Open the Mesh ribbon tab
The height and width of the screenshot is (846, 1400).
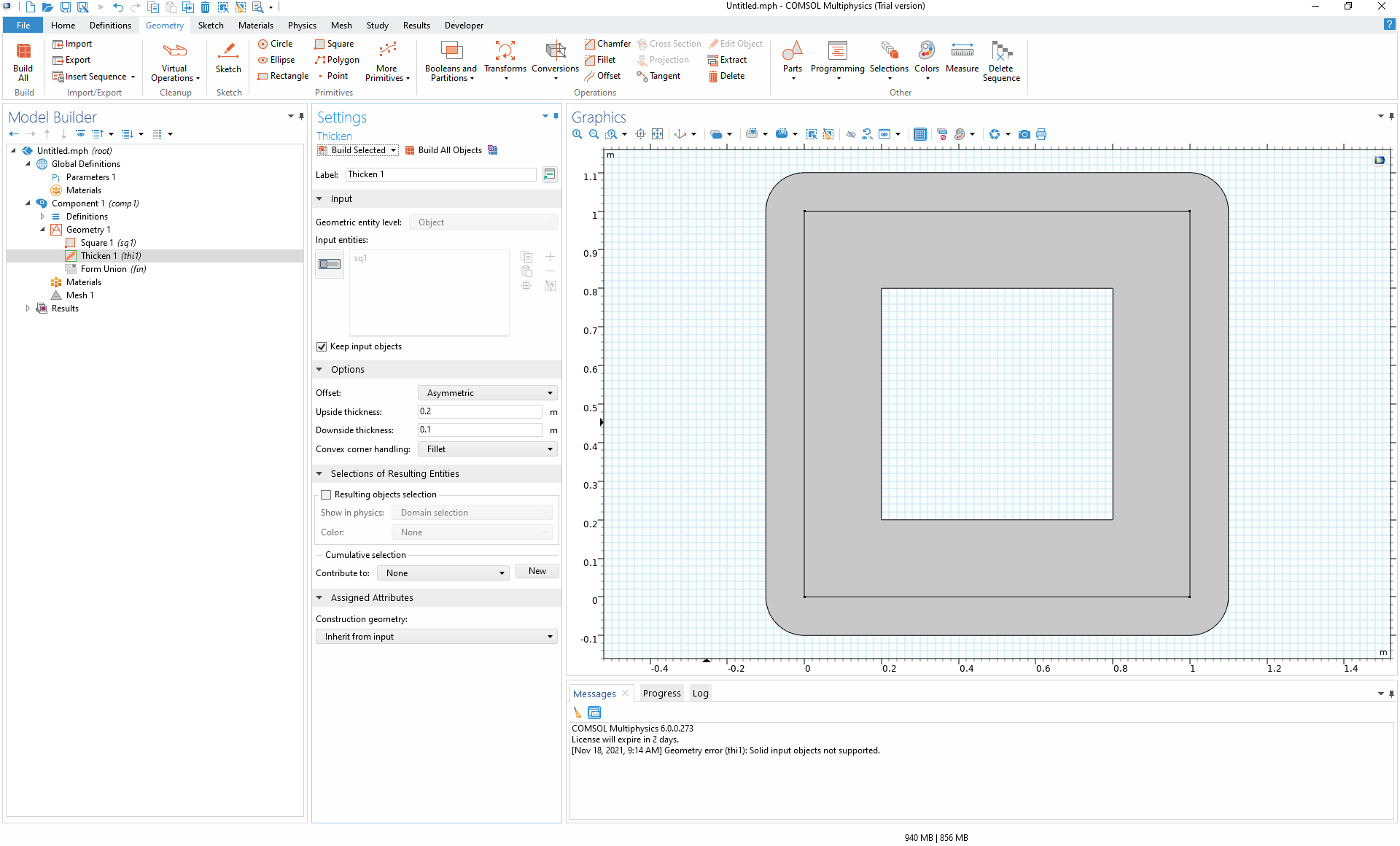tap(341, 26)
